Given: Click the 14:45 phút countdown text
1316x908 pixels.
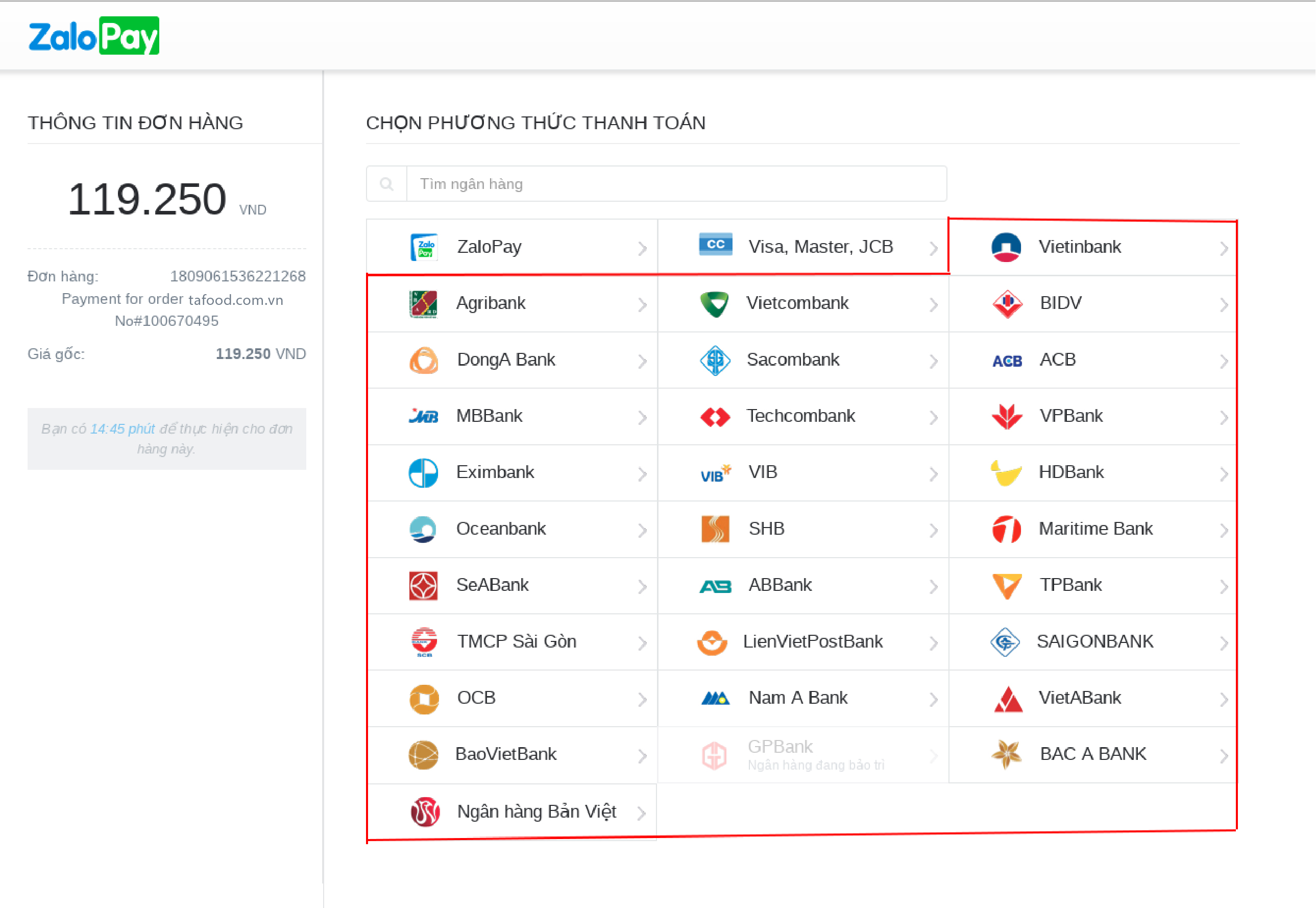Looking at the screenshot, I should pos(123,429).
